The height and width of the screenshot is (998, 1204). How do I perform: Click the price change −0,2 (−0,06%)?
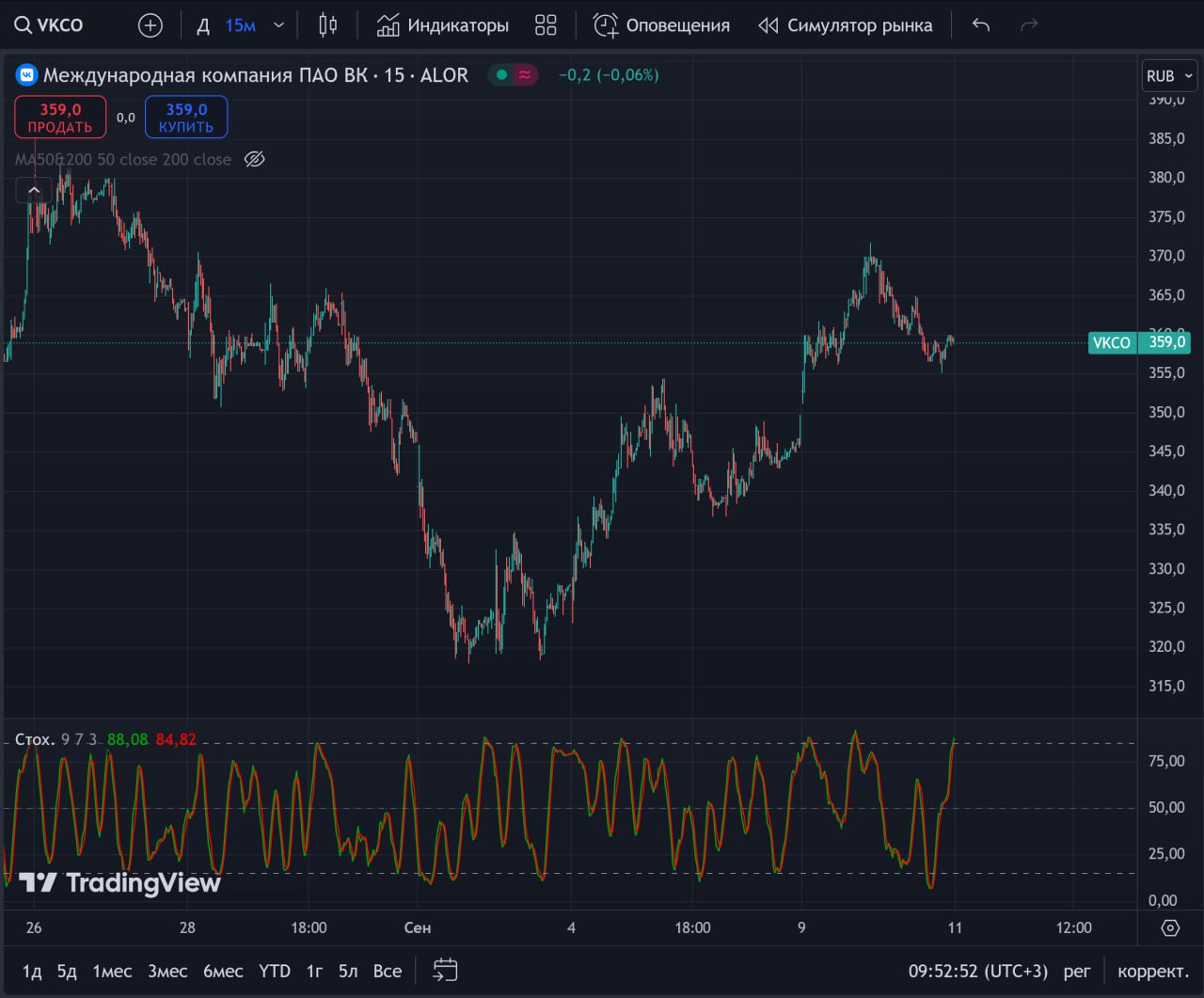[x=609, y=75]
